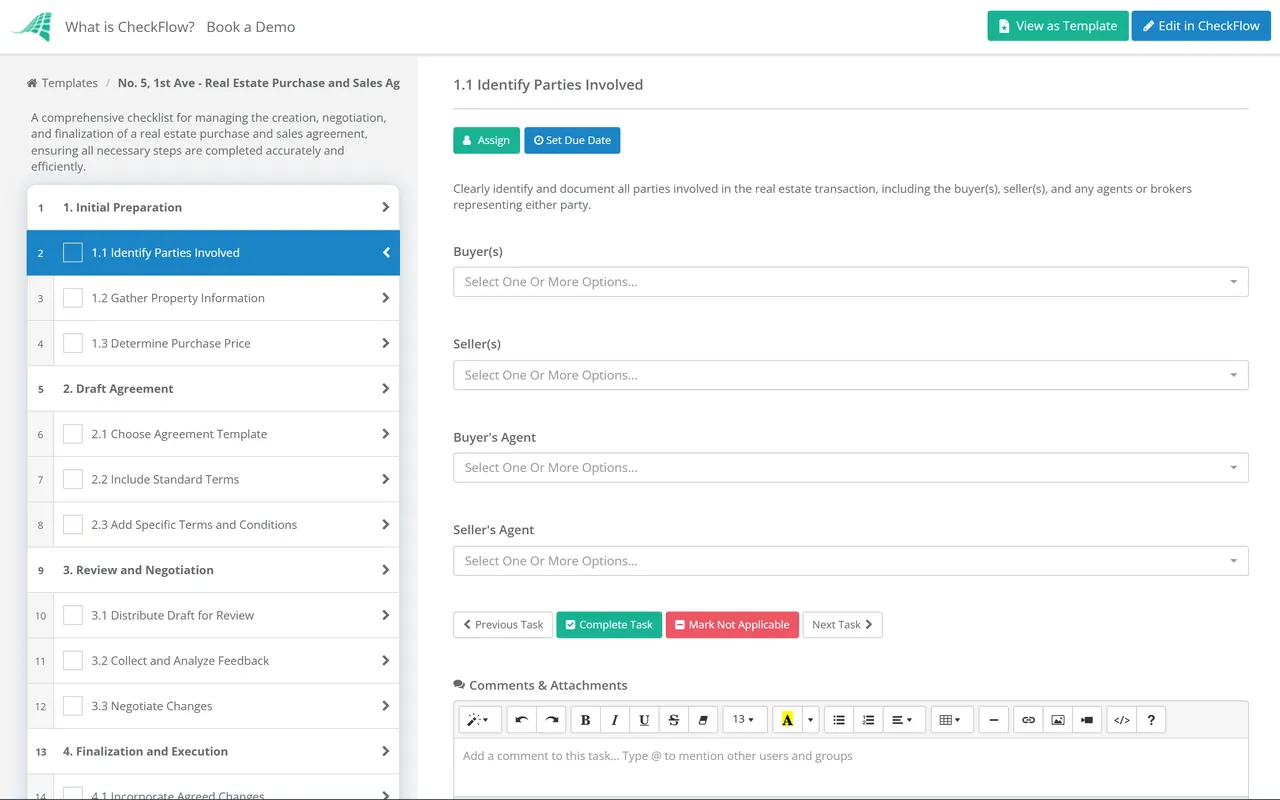Check the 2.2 Include Standard Terms box
The width and height of the screenshot is (1280, 800).
click(x=73, y=479)
